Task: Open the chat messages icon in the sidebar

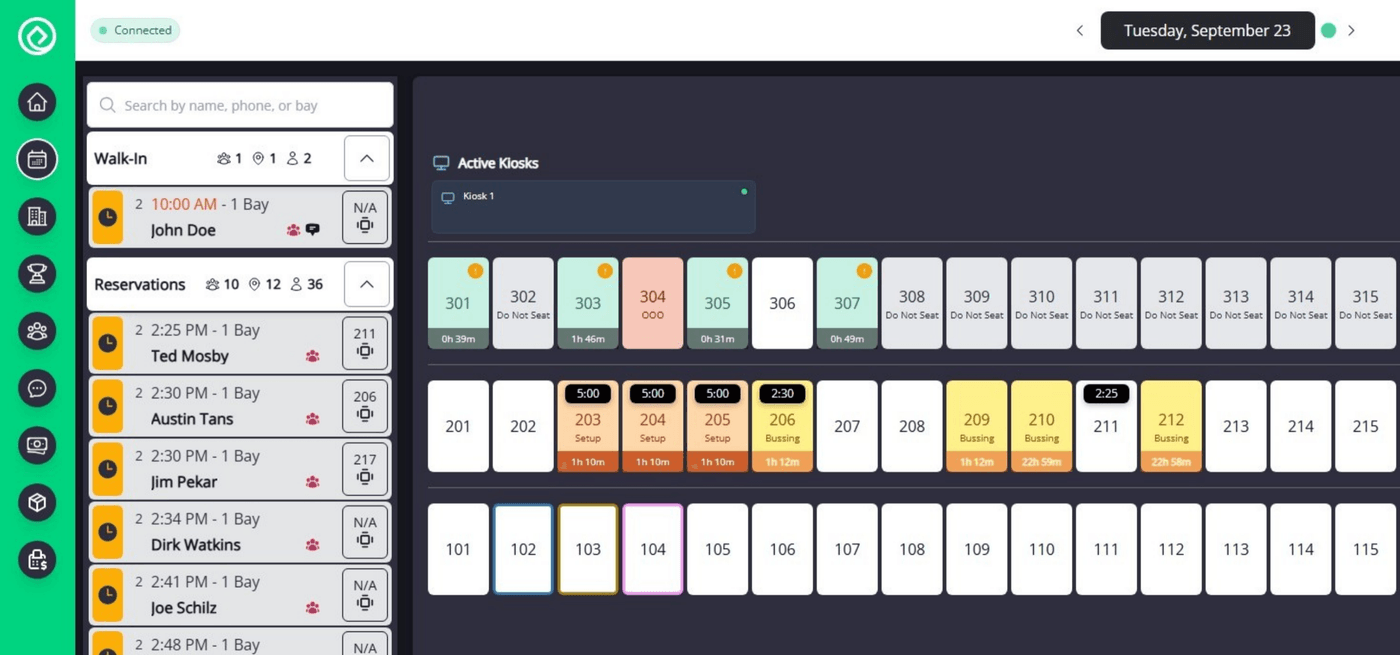Action: pos(37,388)
